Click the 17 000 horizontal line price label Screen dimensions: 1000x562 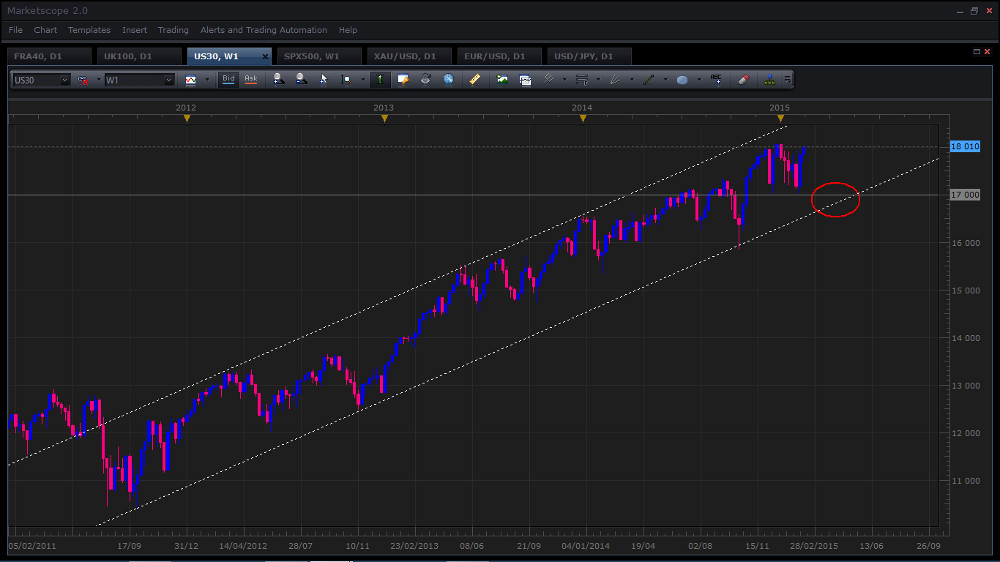tap(965, 195)
